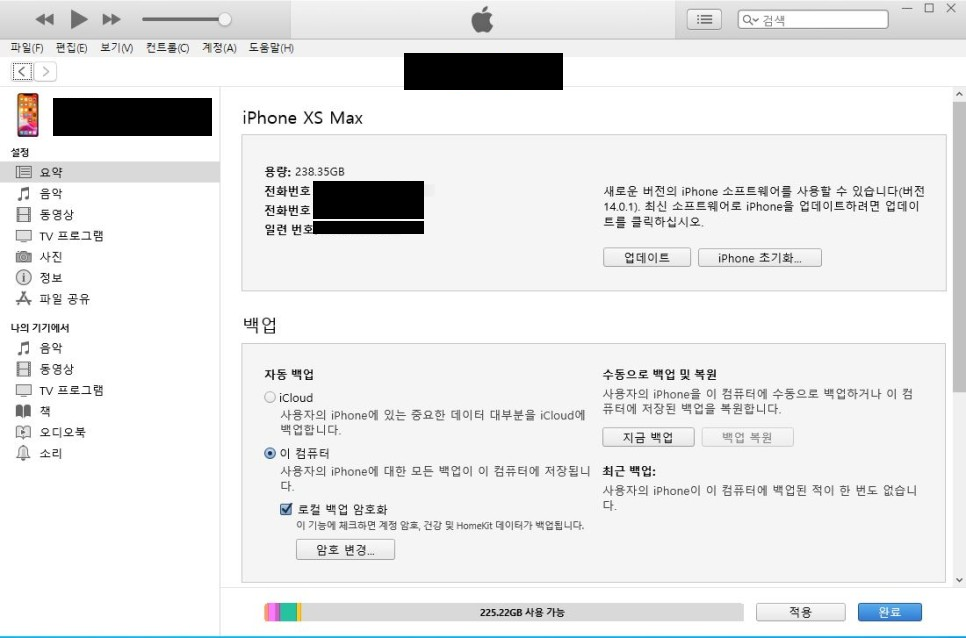
Task: Click the vertical scrollbar thumb
Action: 959,246
